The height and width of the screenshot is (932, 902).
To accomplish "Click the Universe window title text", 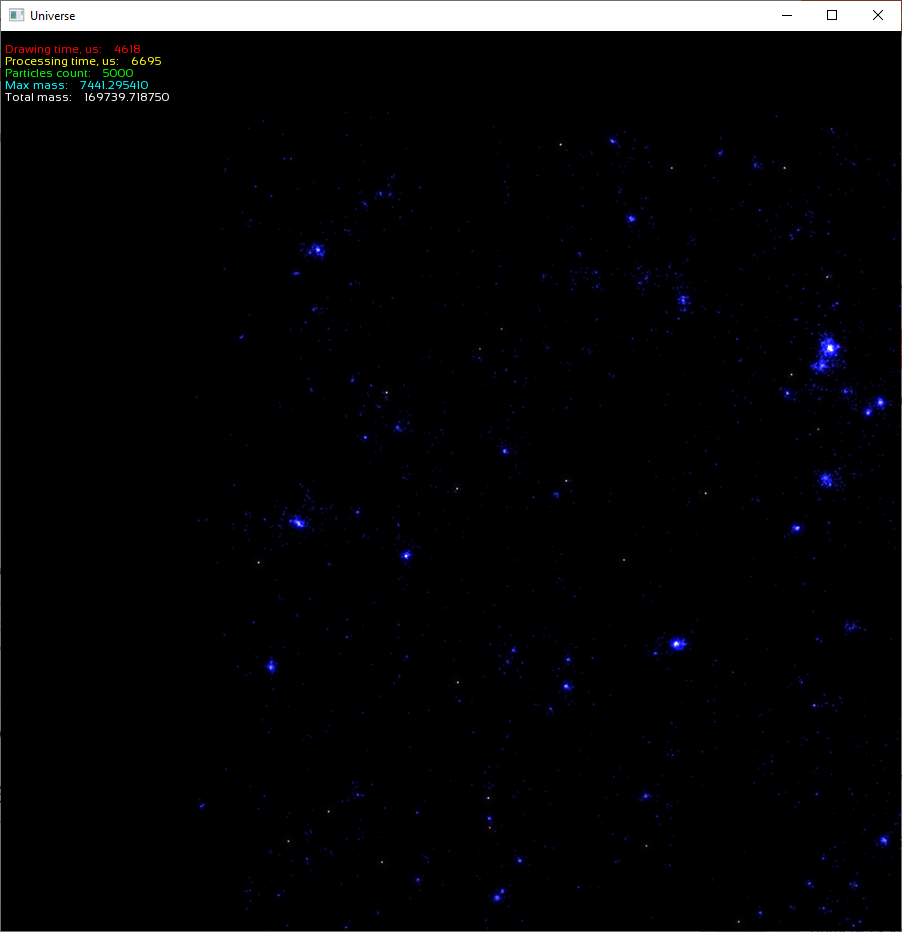I will click(52, 15).
